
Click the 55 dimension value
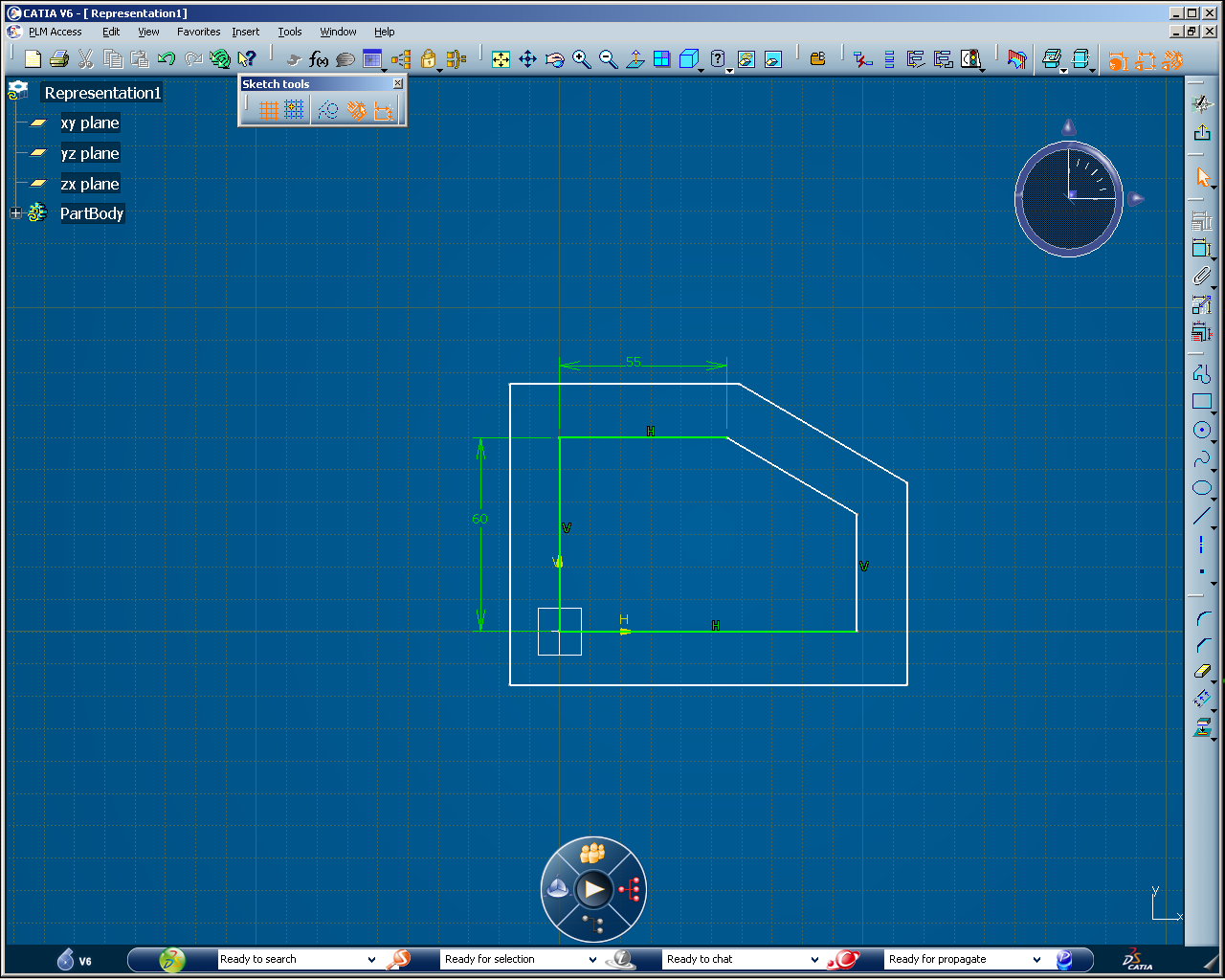(634, 362)
